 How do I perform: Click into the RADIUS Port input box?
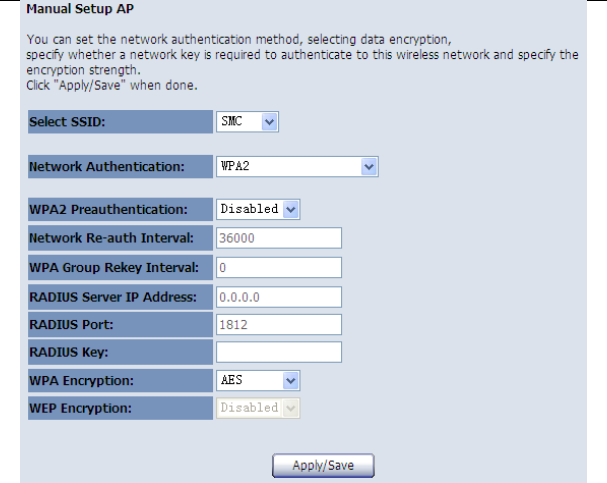(279, 324)
